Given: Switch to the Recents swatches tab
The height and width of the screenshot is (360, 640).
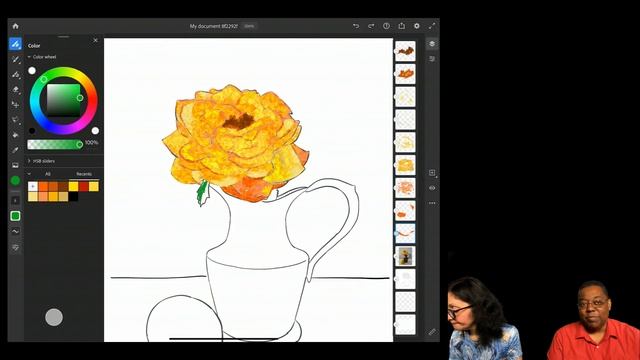Looking at the screenshot, I should pos(84,174).
